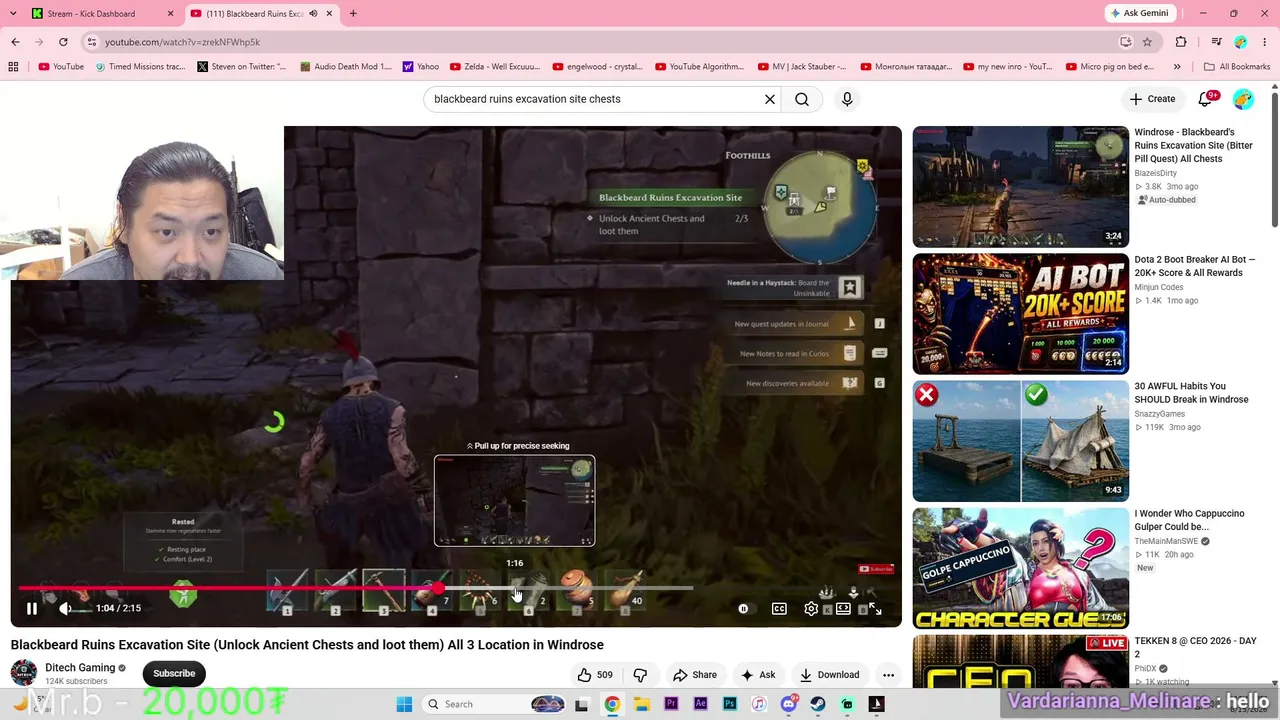Open the Create menu on YouTube
This screenshot has height=720, width=1280.
pos(1152,99)
